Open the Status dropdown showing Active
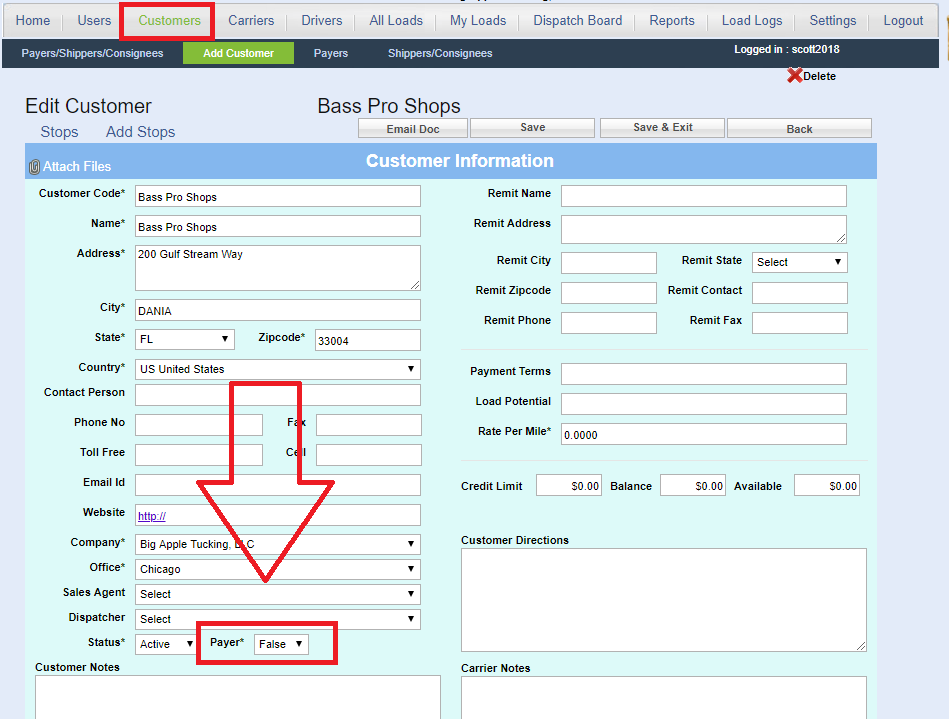949x719 pixels. pyautogui.click(x=166, y=644)
